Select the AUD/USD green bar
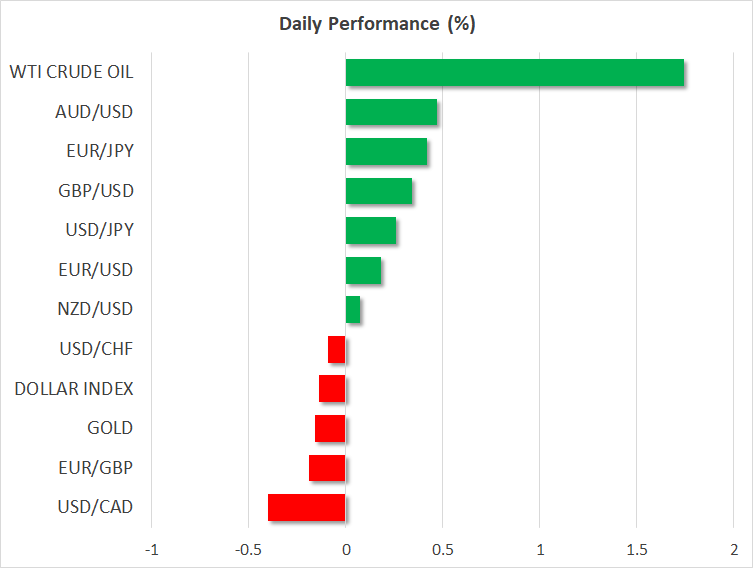This screenshot has height=568, width=753. pyautogui.click(x=391, y=112)
